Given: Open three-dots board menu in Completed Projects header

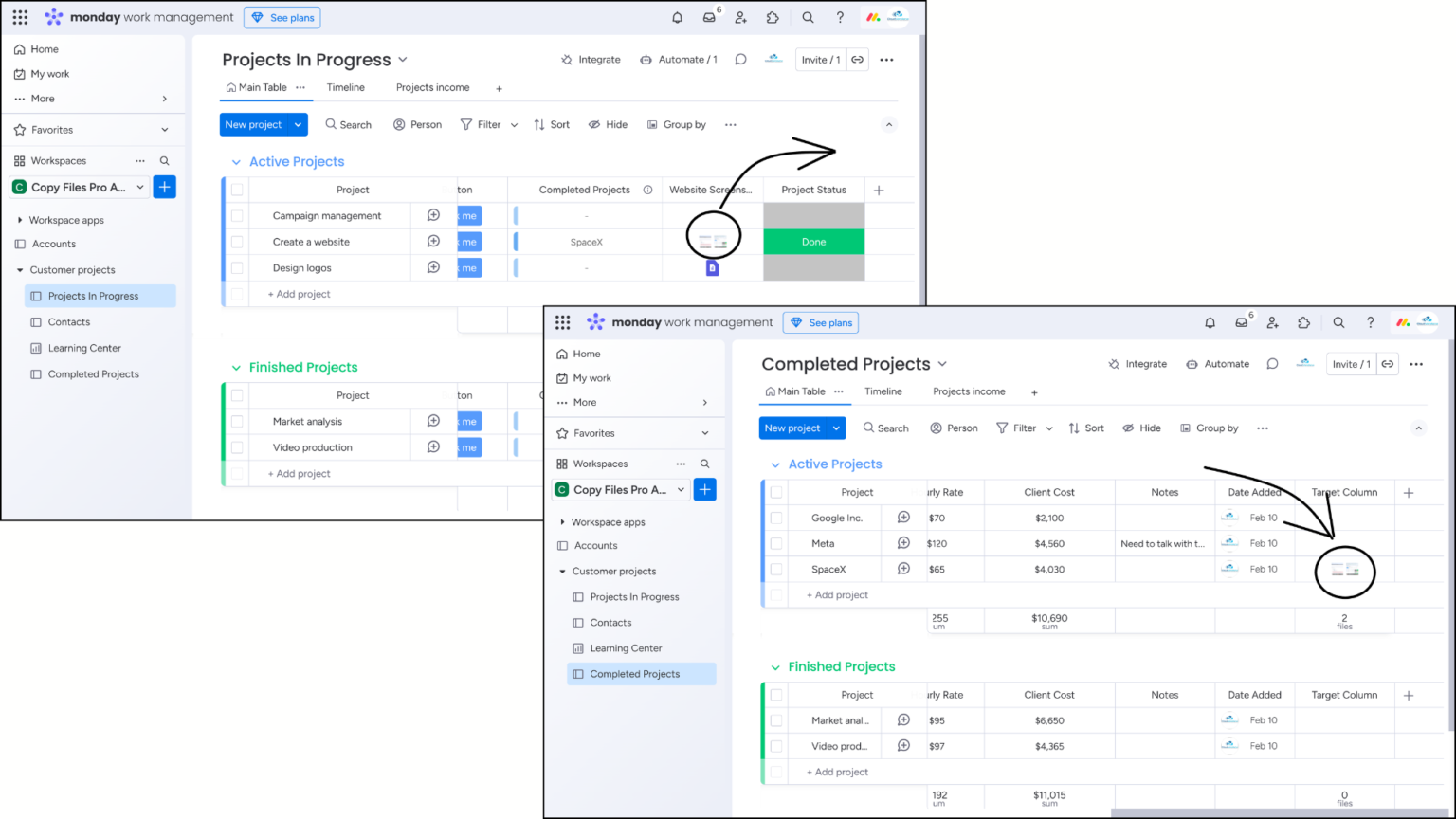Looking at the screenshot, I should (1416, 364).
